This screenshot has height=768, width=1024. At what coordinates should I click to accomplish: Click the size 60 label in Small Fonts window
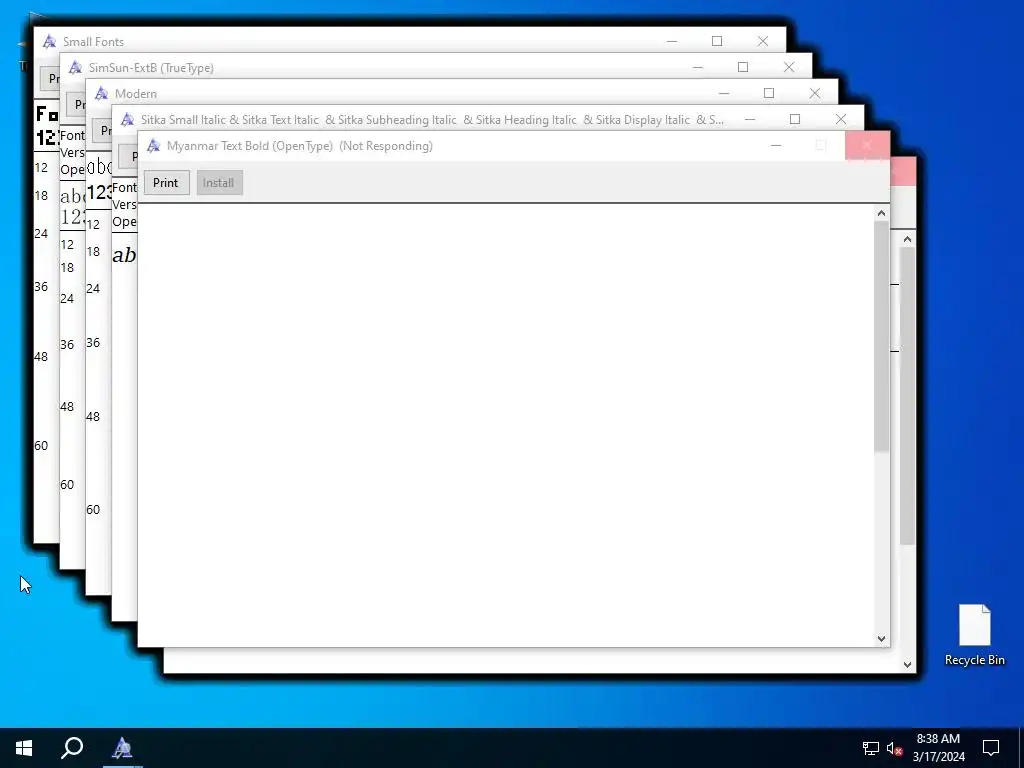pos(41,445)
